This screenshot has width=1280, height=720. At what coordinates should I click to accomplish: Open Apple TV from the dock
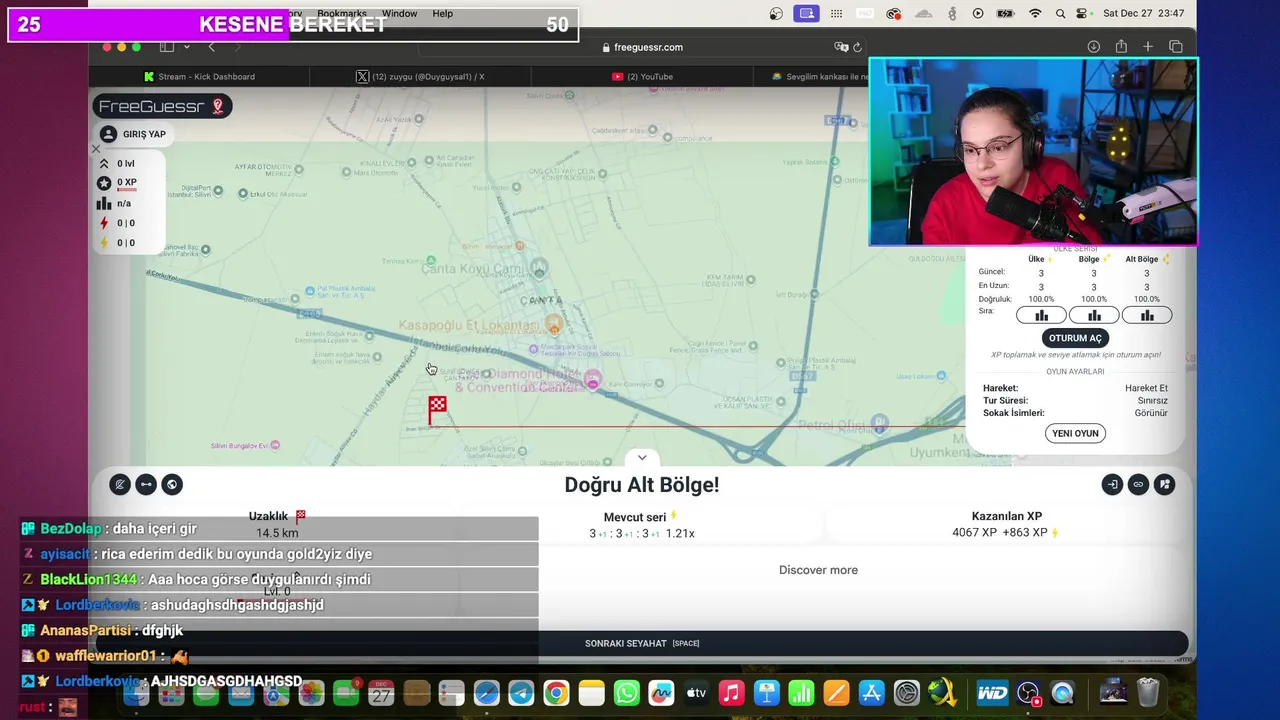coord(696,693)
